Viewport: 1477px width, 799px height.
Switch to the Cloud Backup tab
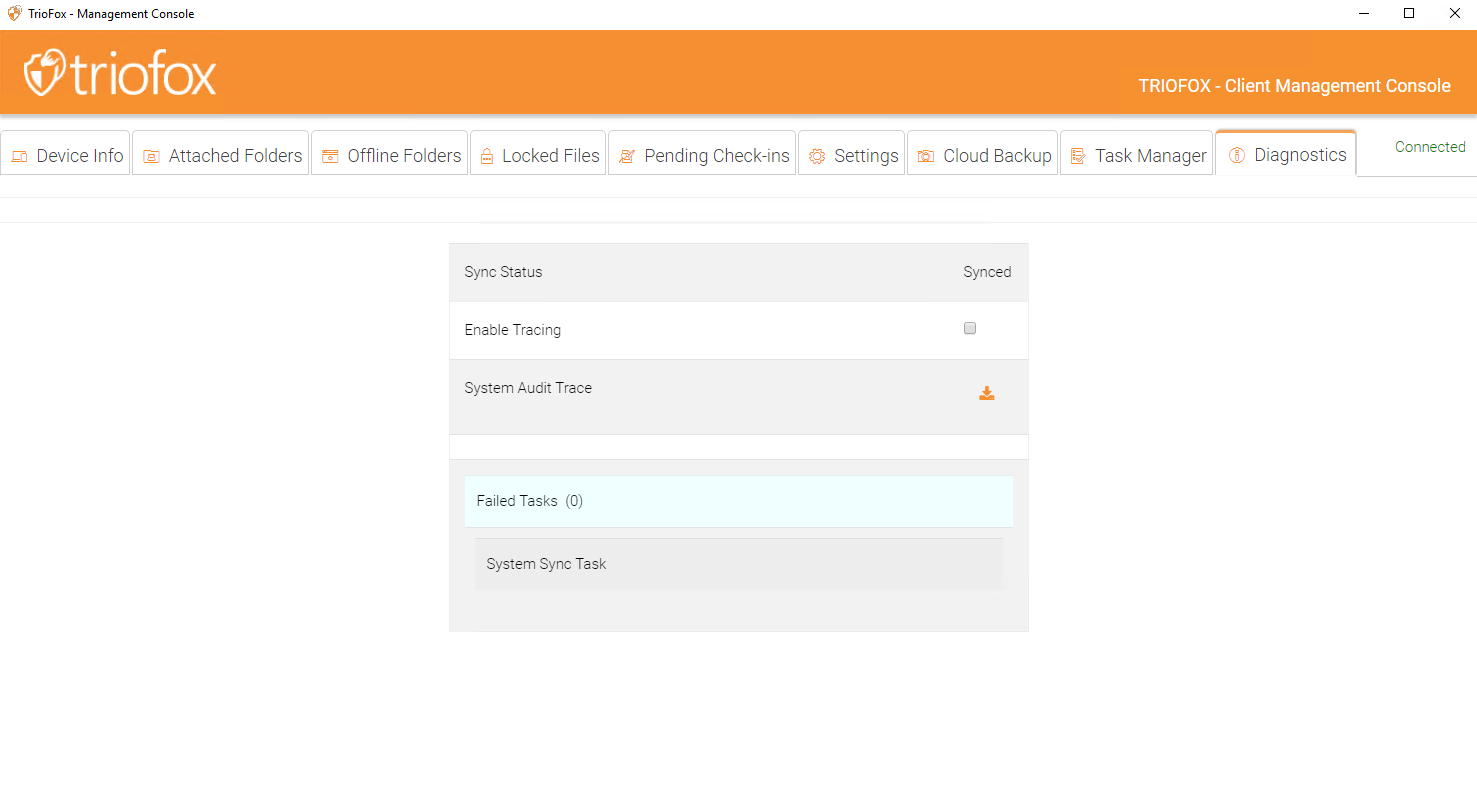pyautogui.click(x=982, y=155)
